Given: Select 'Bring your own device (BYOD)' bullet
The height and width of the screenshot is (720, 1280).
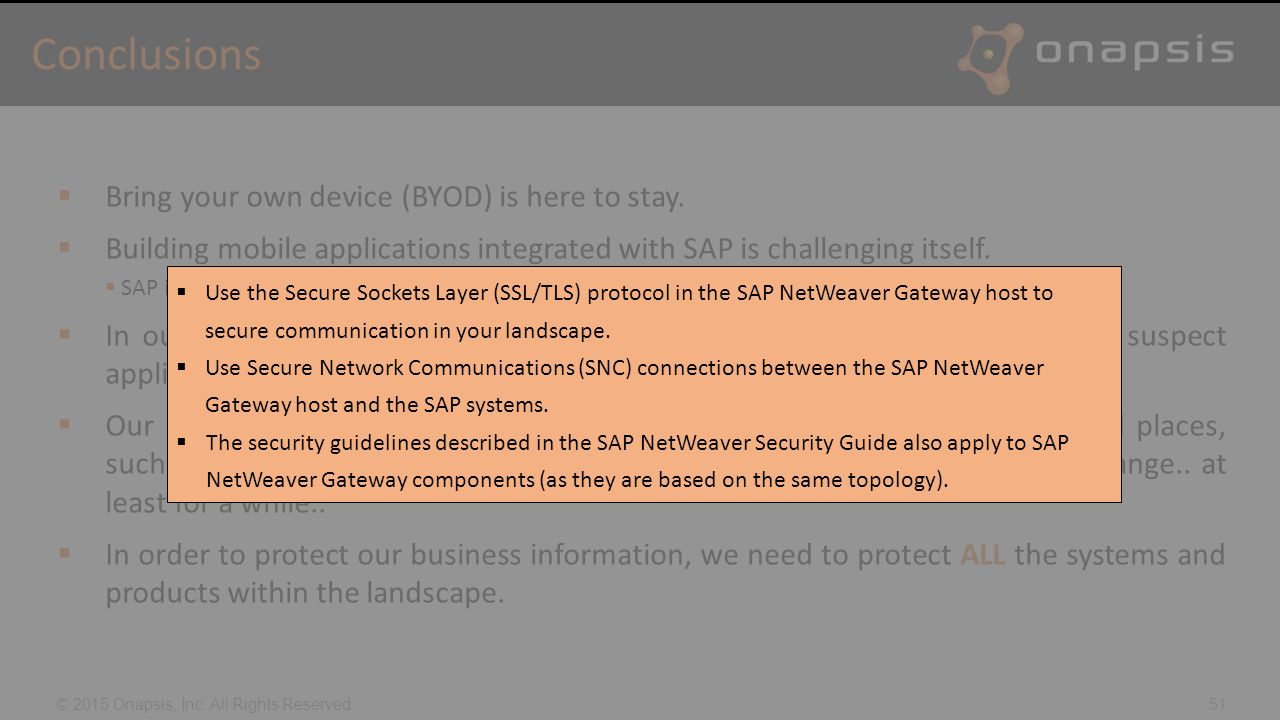Looking at the screenshot, I should point(395,197).
